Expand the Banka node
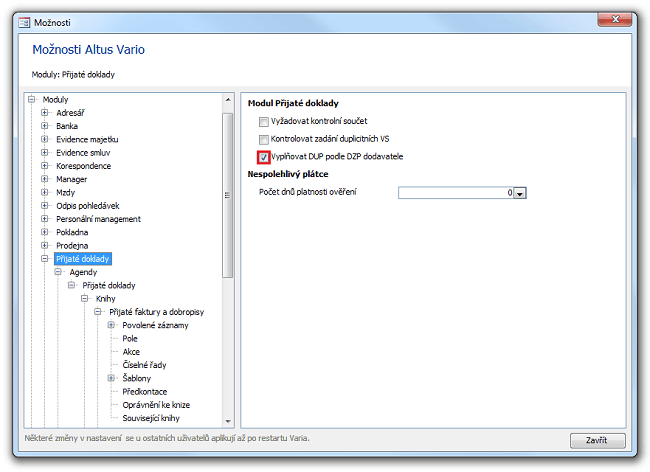This screenshot has height=472, width=650. click(44, 126)
